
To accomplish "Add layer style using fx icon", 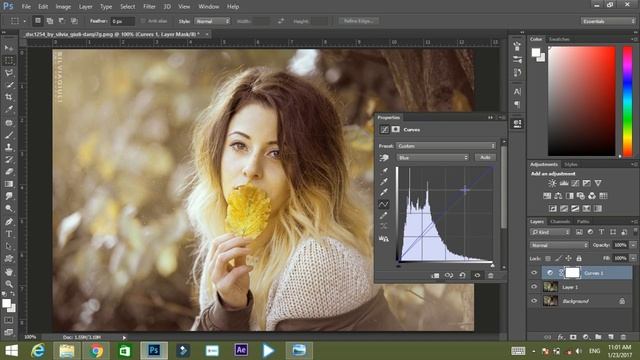I will pyautogui.click(x=561, y=337).
